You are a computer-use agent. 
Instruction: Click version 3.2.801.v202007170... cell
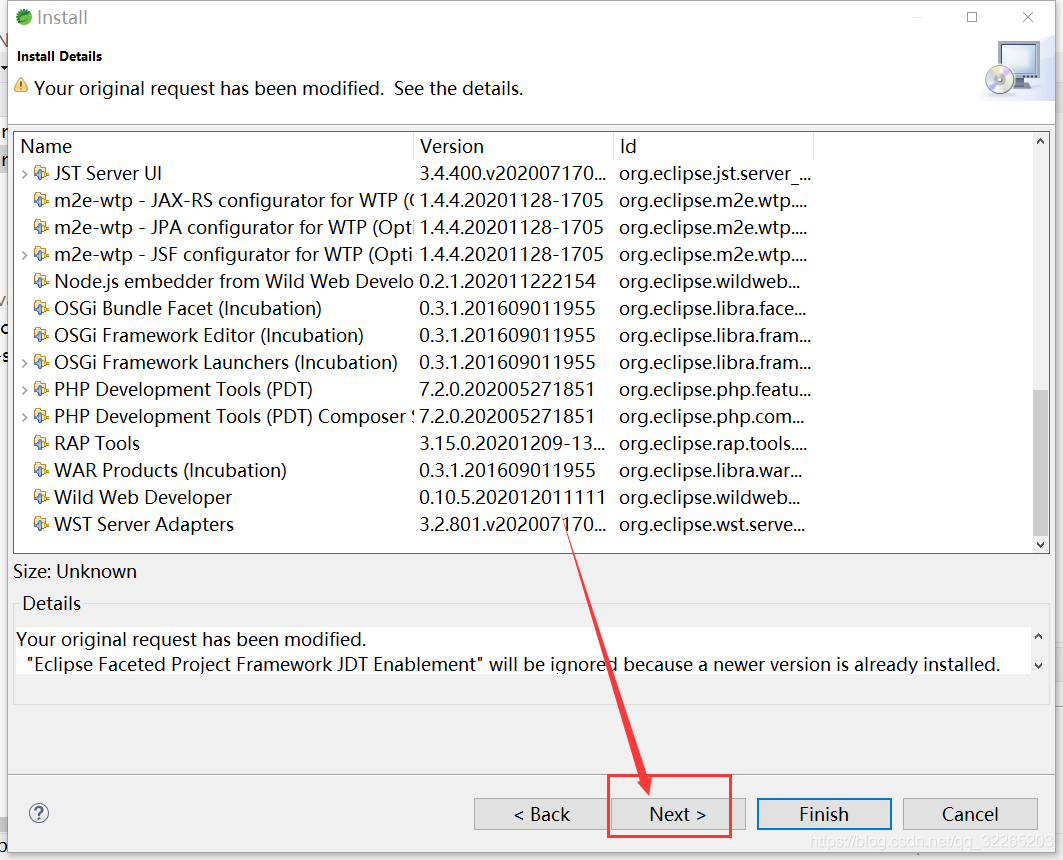pos(513,525)
